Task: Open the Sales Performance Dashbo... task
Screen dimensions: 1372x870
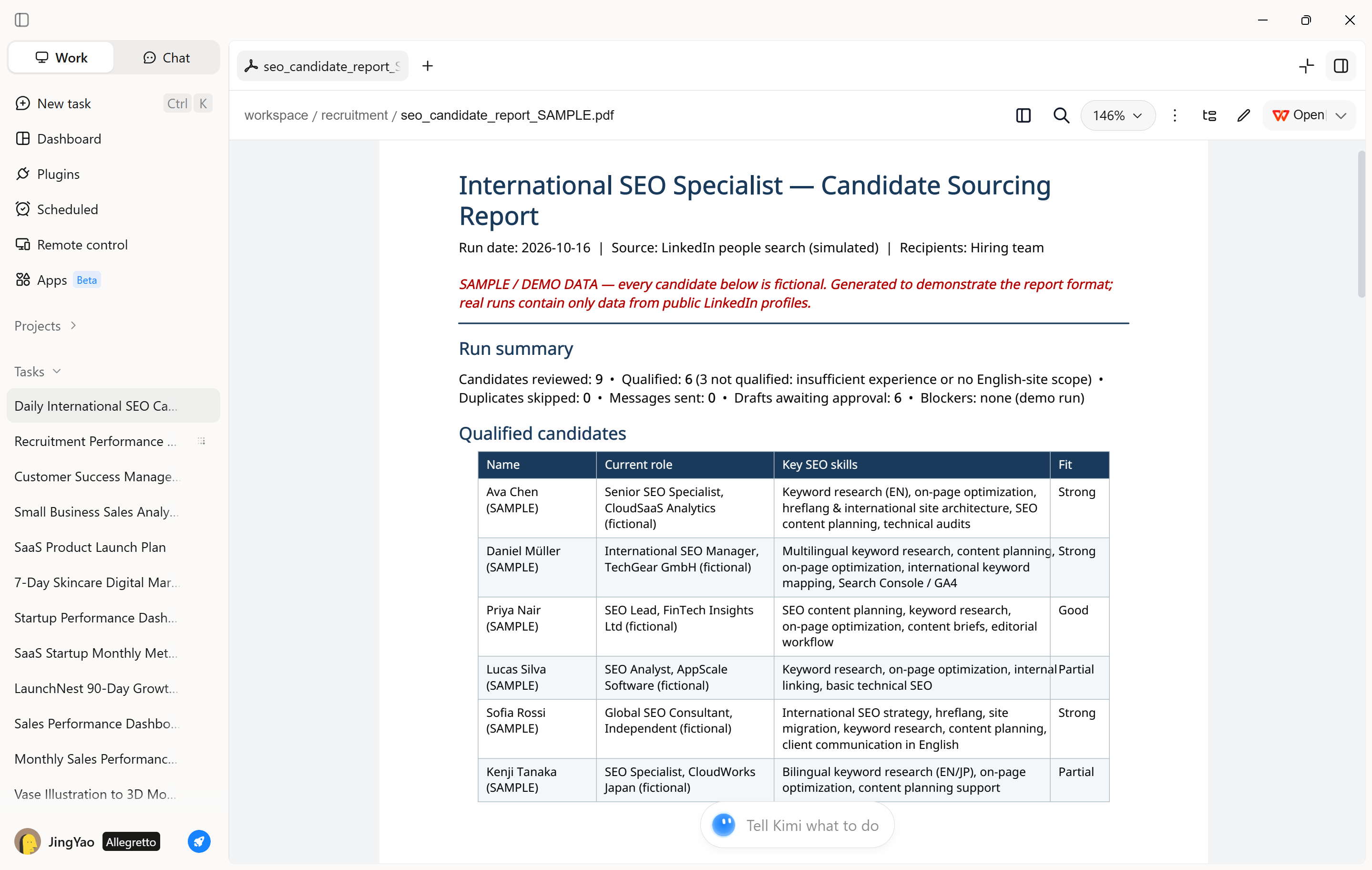Action: (x=113, y=724)
